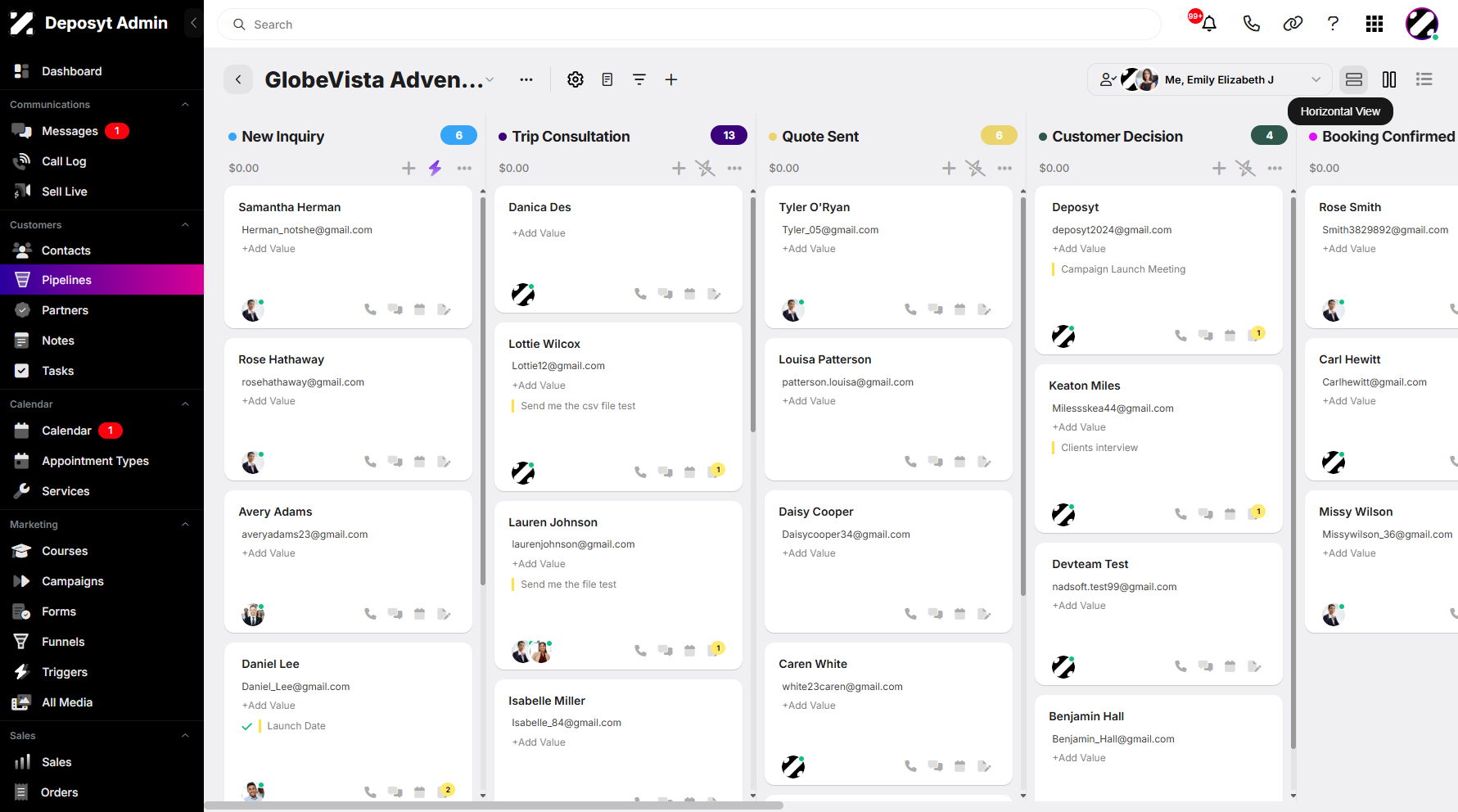
Task: Click the help question mark icon
Action: (x=1333, y=24)
